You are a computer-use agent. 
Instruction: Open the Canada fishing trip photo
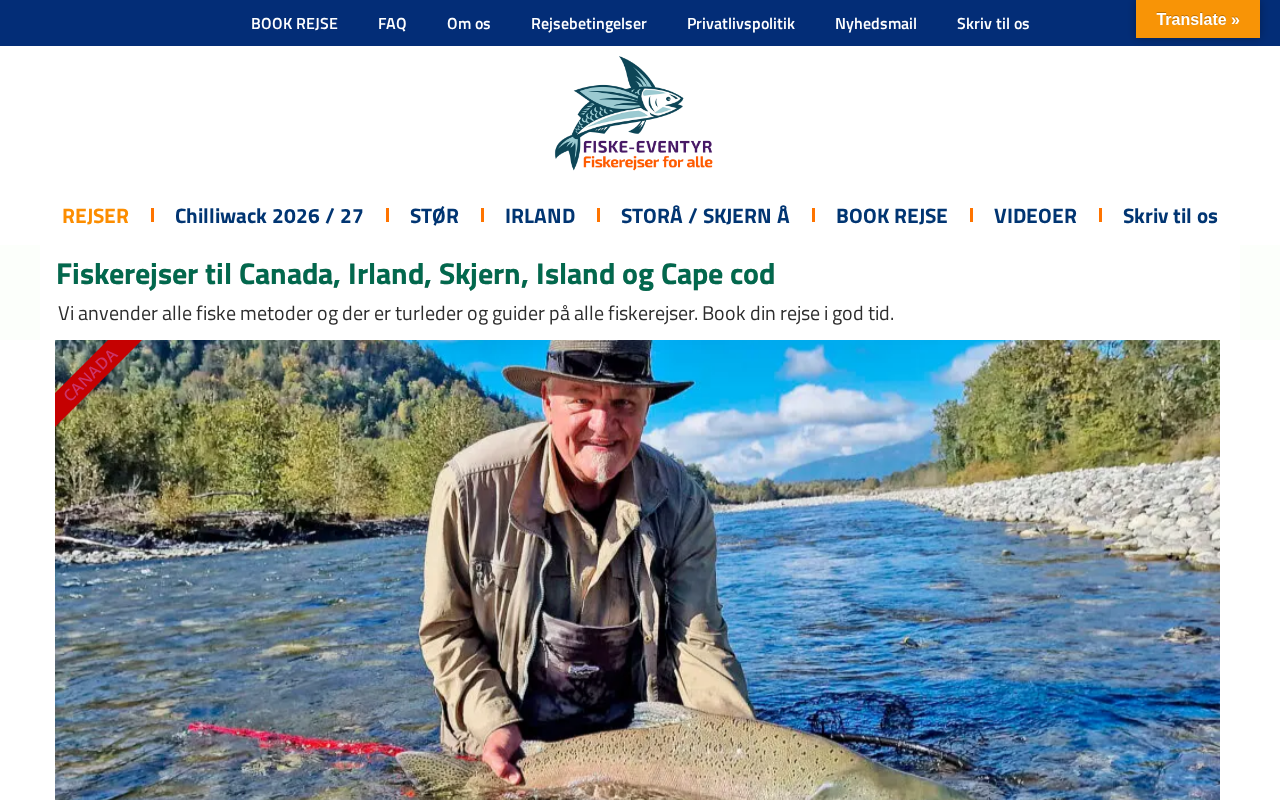click(x=637, y=570)
